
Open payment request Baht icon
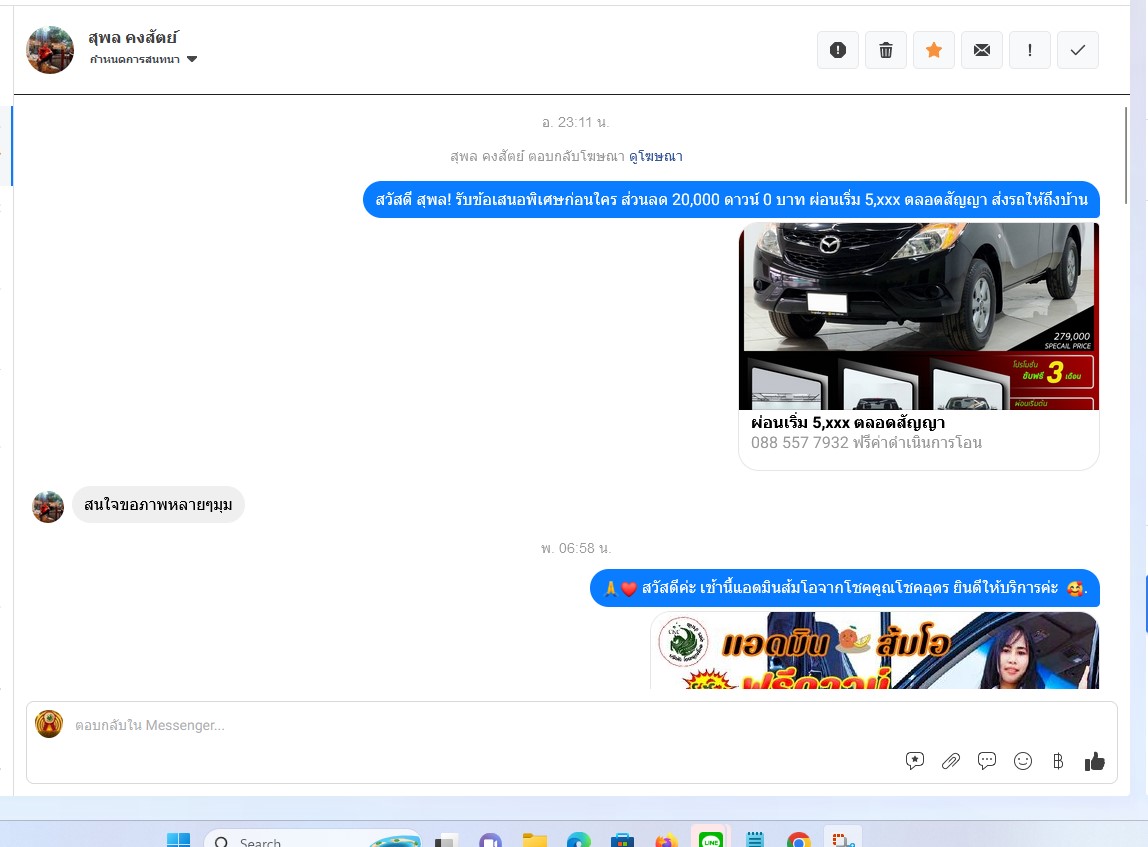(1058, 761)
